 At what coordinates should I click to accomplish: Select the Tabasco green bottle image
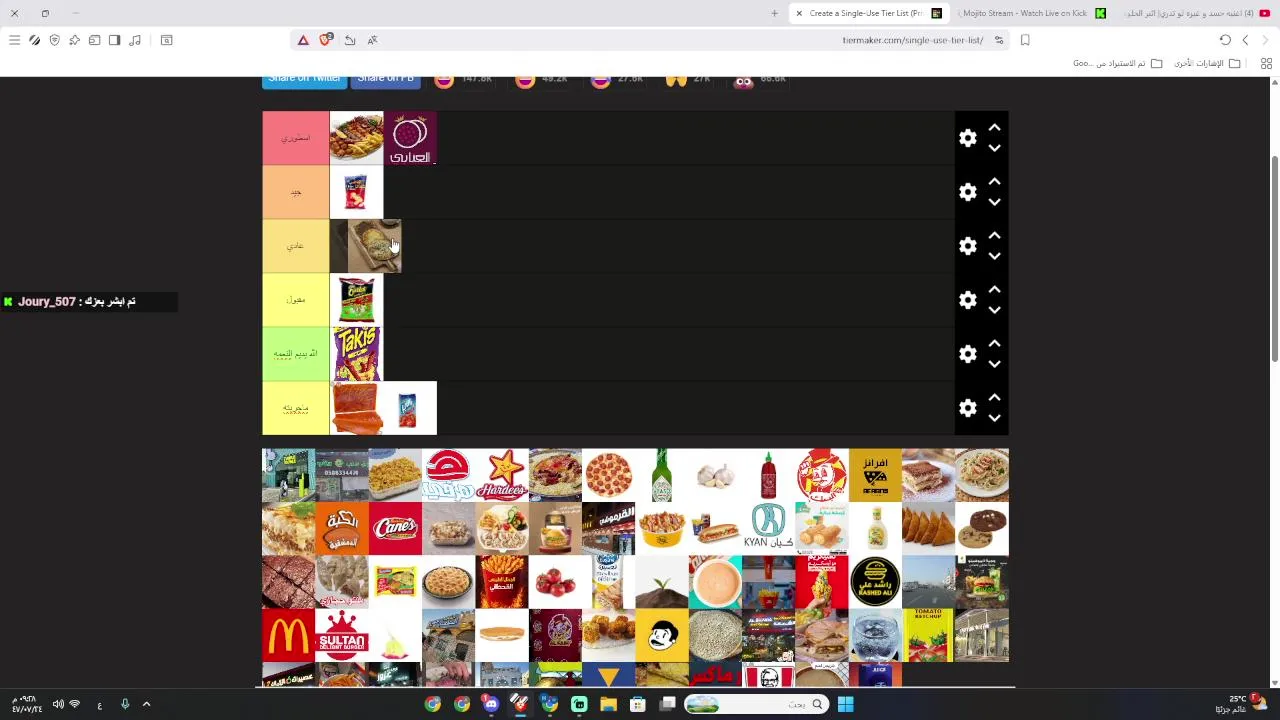tap(662, 475)
